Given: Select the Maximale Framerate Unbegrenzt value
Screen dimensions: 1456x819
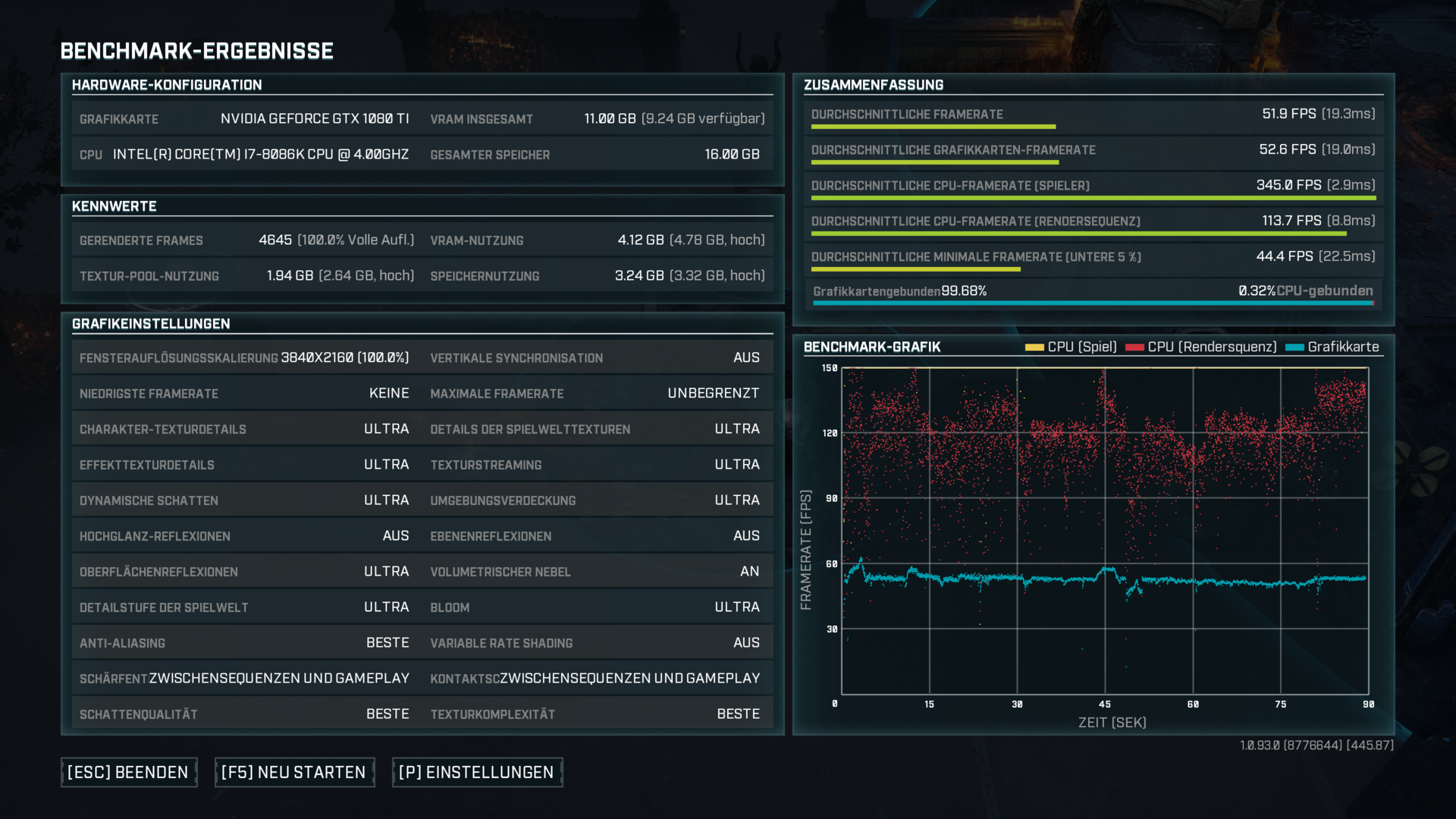Looking at the screenshot, I should pos(713,394).
